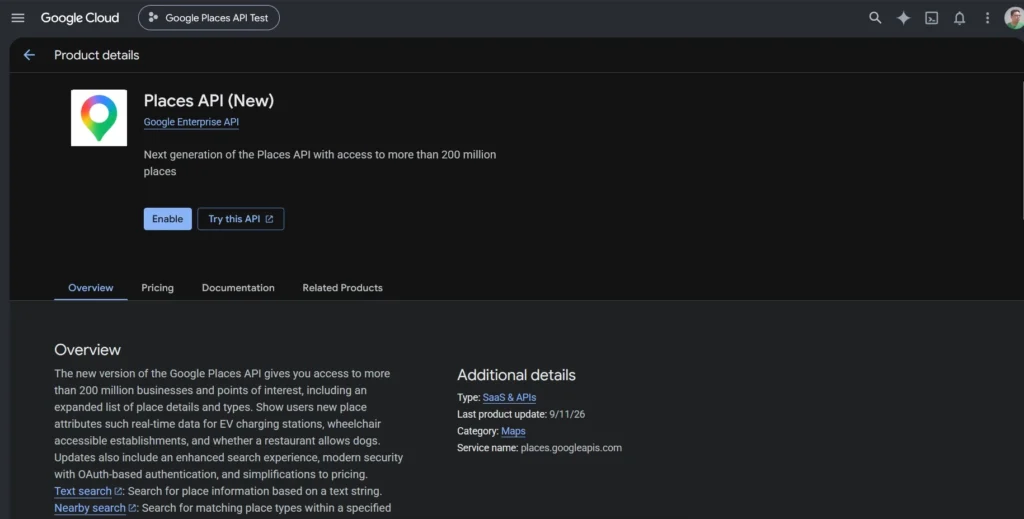Open the Related Products tab

coord(342,288)
